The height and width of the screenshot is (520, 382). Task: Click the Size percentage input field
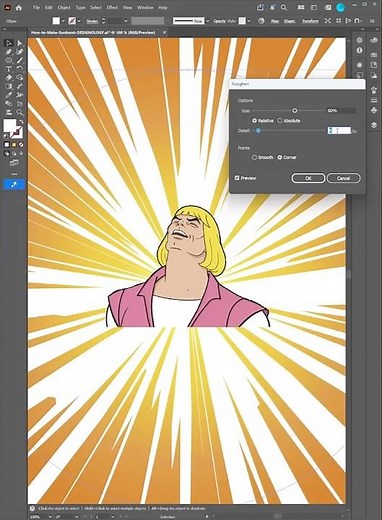click(341, 110)
